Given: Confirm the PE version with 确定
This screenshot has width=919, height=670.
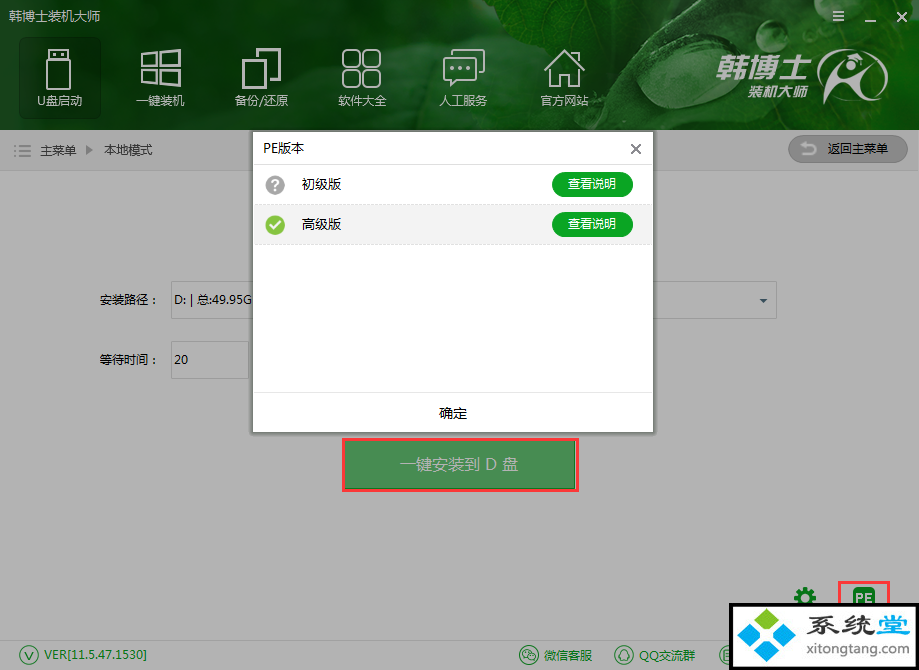Looking at the screenshot, I should 452,413.
